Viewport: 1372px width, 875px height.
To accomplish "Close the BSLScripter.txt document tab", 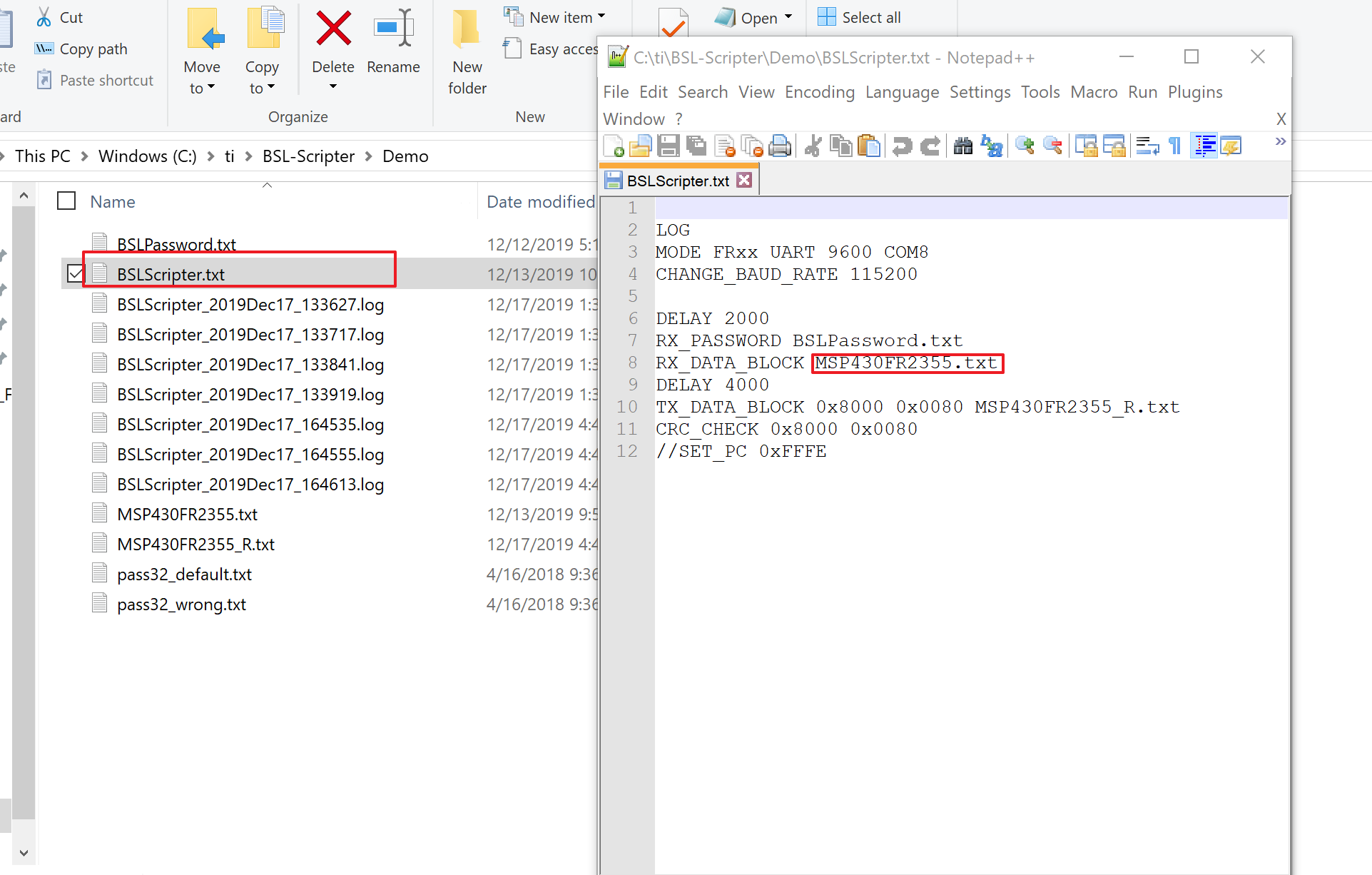I will (x=744, y=180).
